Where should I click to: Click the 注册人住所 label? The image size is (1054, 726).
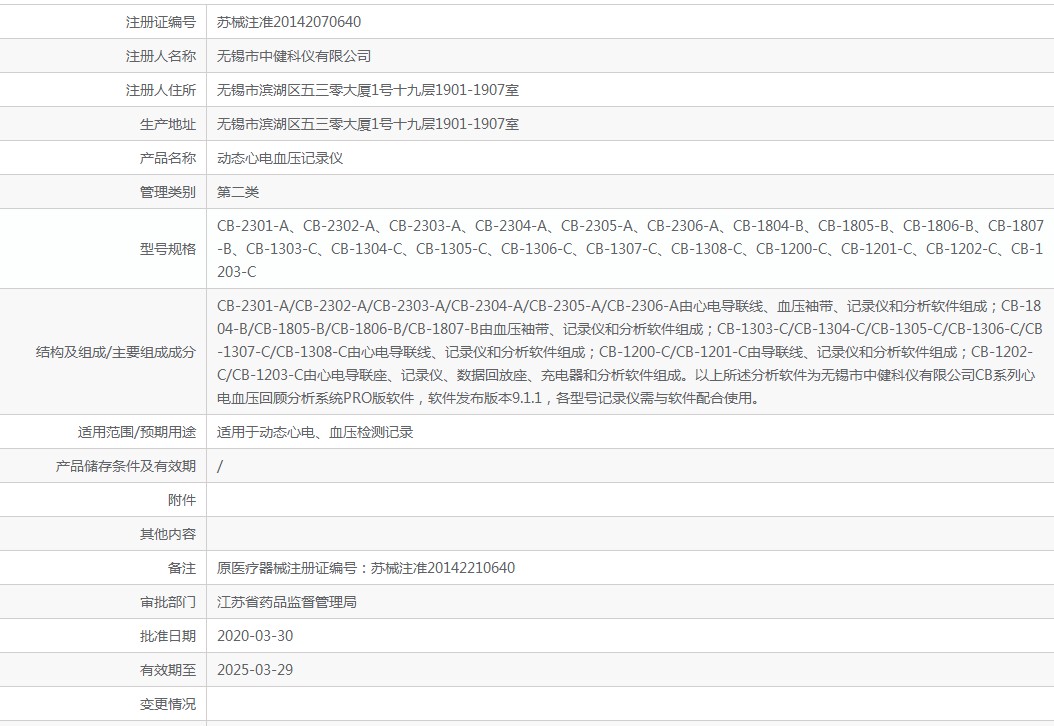161,90
